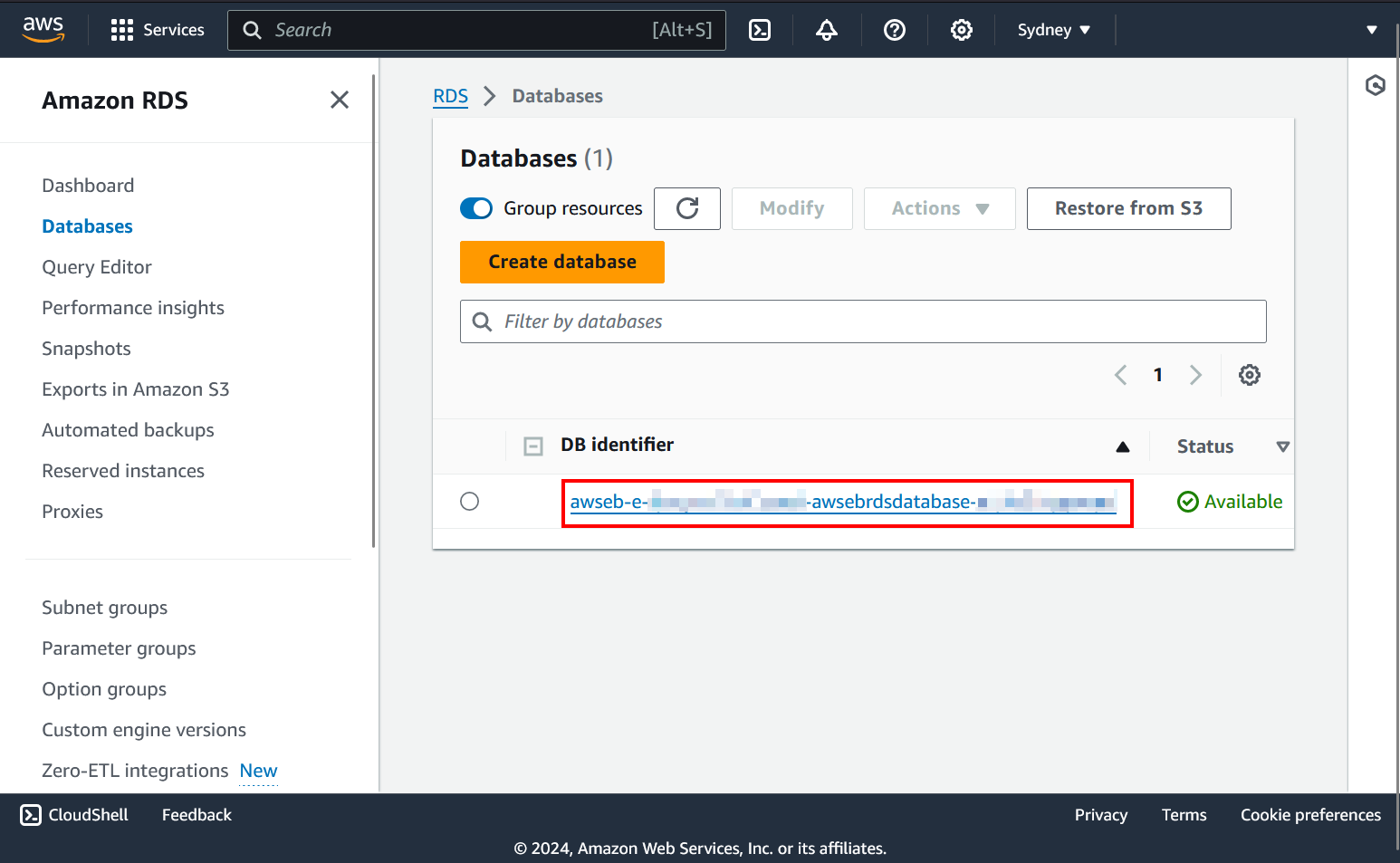
Task: Click inside the Filter by databases field
Action: (x=862, y=321)
